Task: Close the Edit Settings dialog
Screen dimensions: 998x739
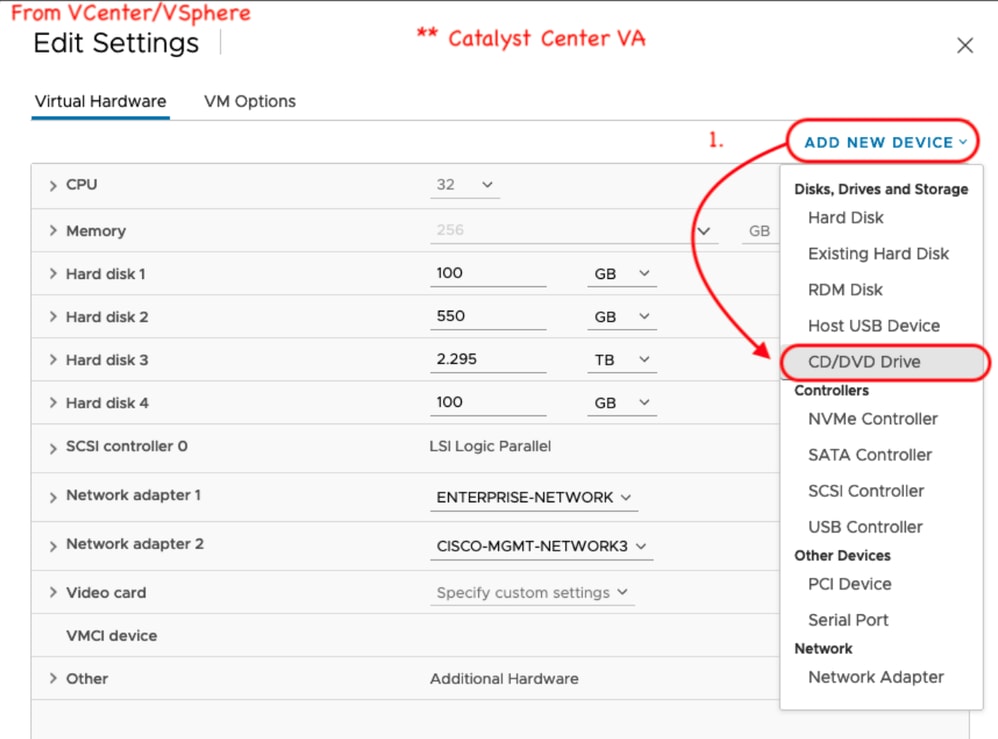Action: [x=965, y=45]
